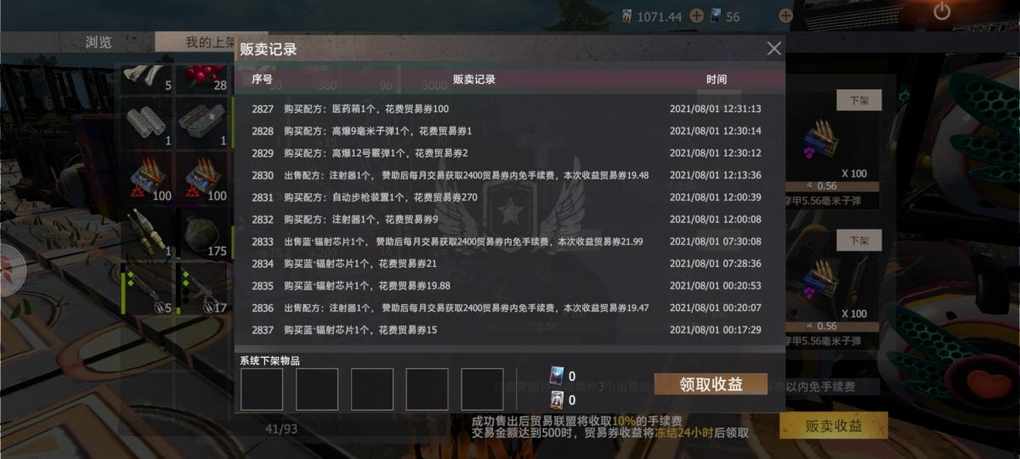Click the 领取收益 button
Image resolution: width=1020 pixels, height=459 pixels.
click(x=711, y=384)
